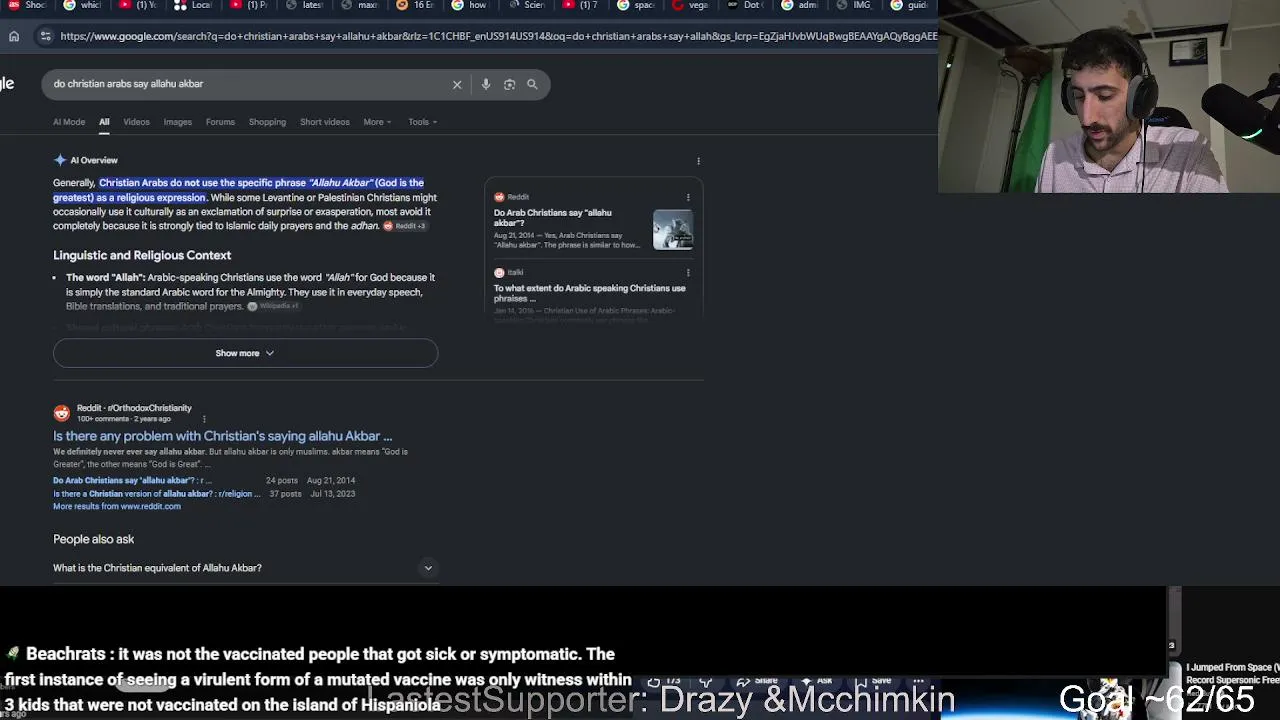Switch to the 'Shoc' browser tab
Screen dimensions: 1280x720
click(28, 5)
